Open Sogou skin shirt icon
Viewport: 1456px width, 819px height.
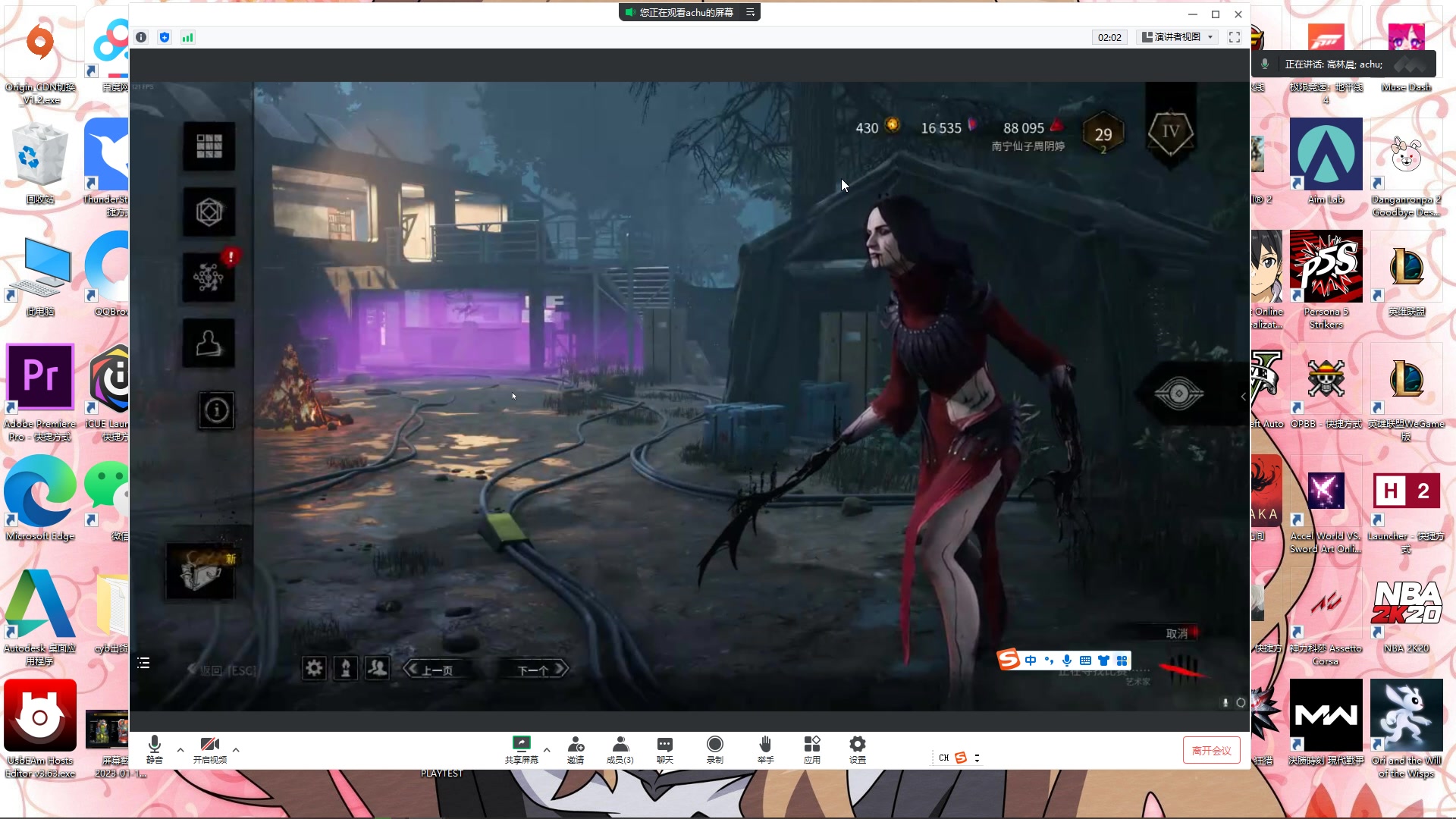tap(1103, 661)
